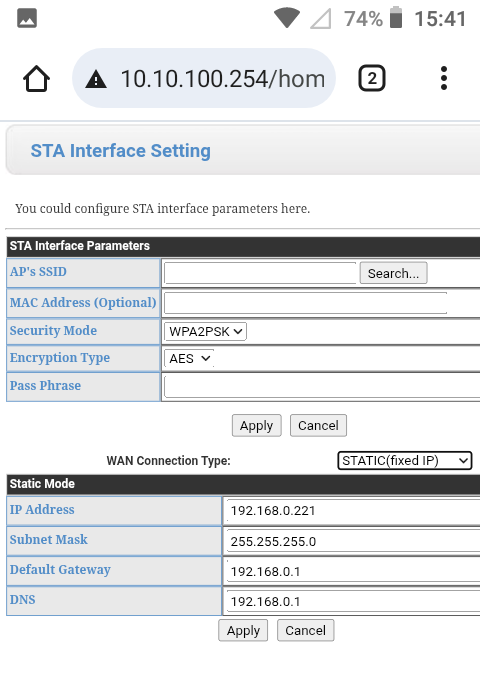Tap the browser home icon
The width and height of the screenshot is (480, 696).
click(x=36, y=79)
